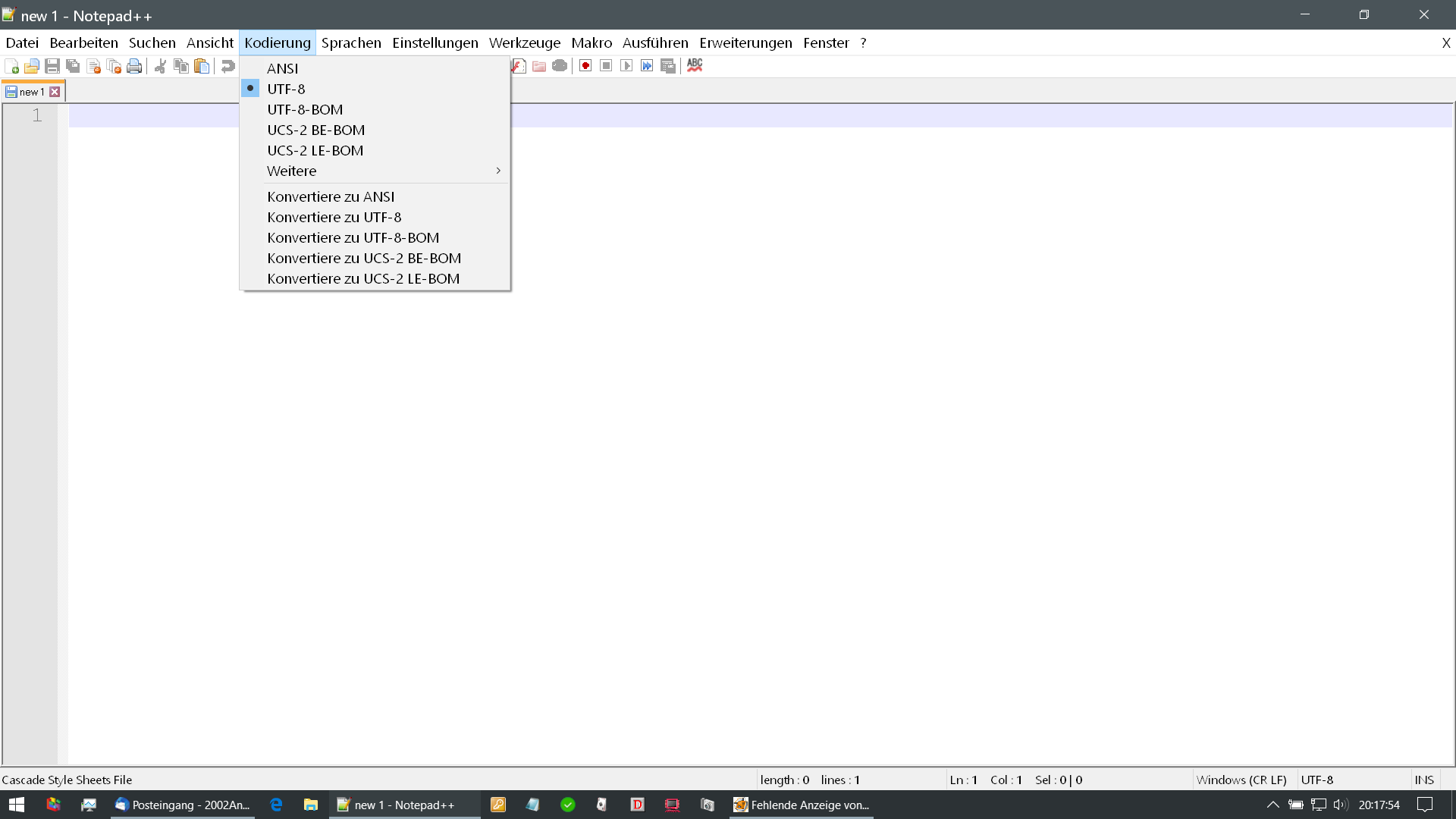
Task: Click the New file toolbar icon
Action: [x=11, y=66]
